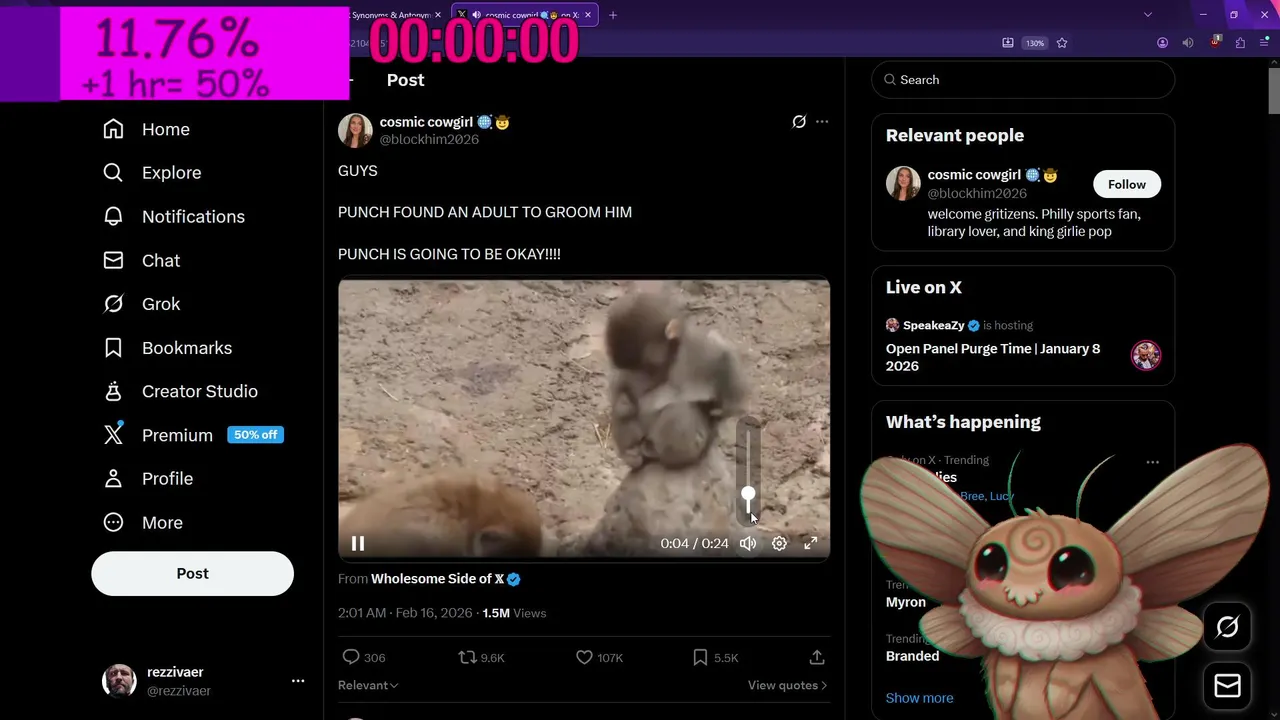Like the post with 107K likes
The height and width of the screenshot is (720, 1280).
585,657
